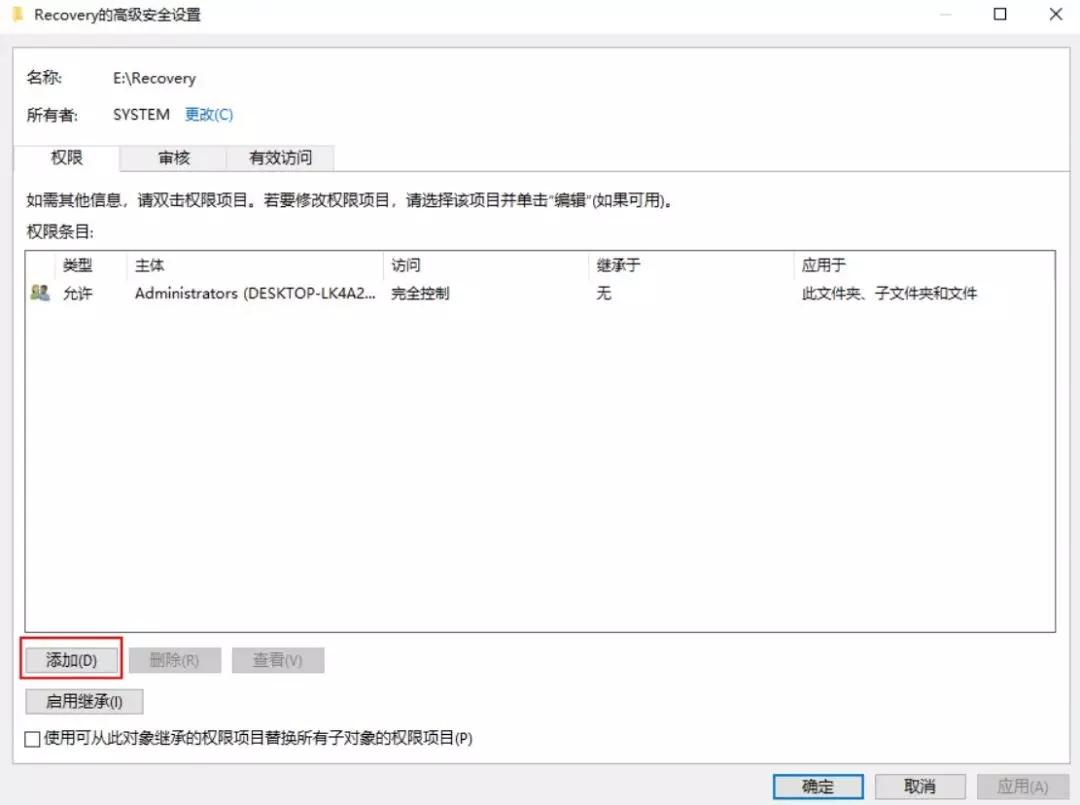Maximize the advanced security settings window
The height and width of the screenshot is (805, 1080).
[1000, 15]
